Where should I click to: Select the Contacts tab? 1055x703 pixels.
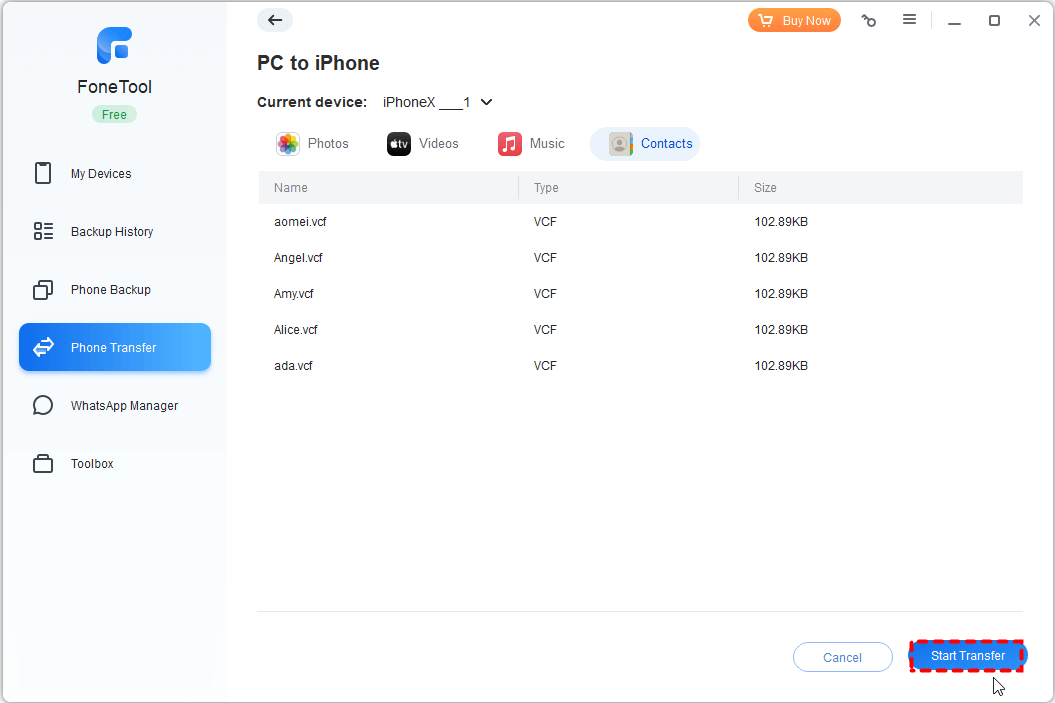645,144
